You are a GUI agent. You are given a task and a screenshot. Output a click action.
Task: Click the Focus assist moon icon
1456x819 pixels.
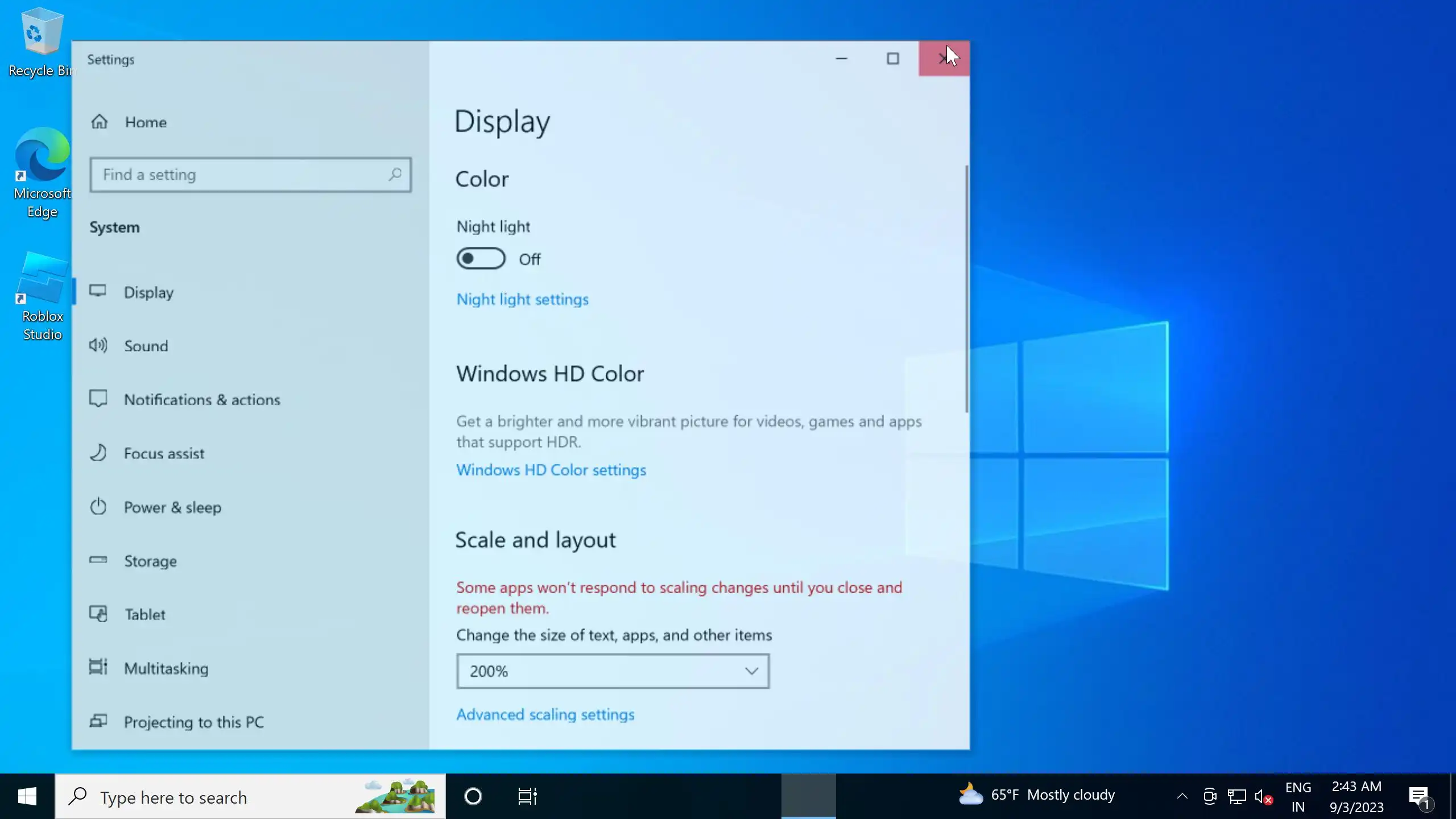(x=98, y=453)
